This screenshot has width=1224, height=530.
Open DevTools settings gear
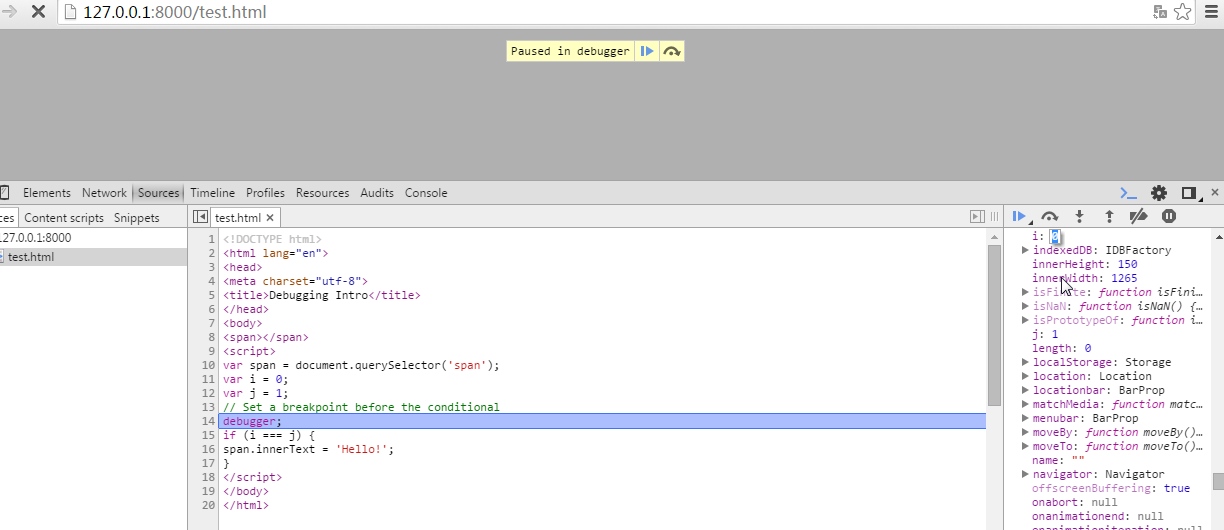coord(1159,193)
